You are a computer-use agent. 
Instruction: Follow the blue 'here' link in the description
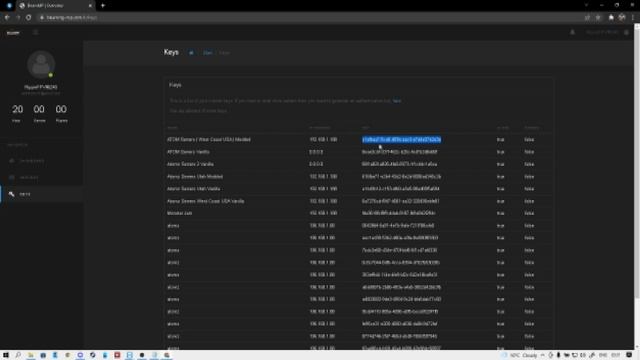click(397, 100)
